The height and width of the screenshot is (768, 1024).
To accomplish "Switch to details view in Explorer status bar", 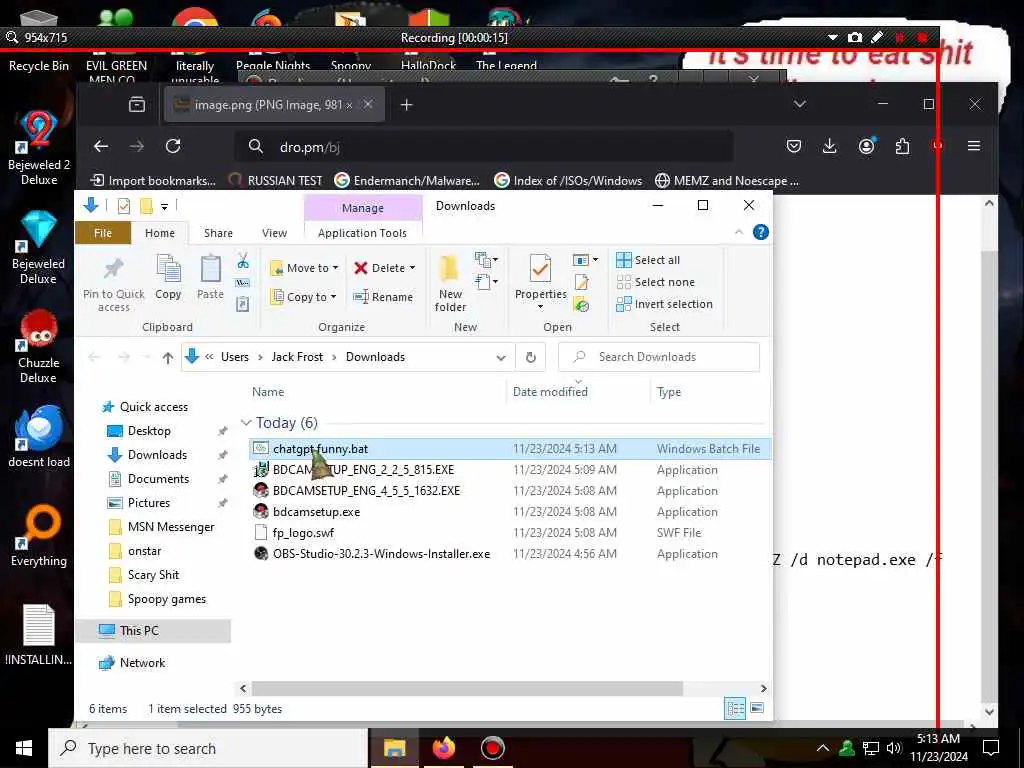I will pos(735,708).
